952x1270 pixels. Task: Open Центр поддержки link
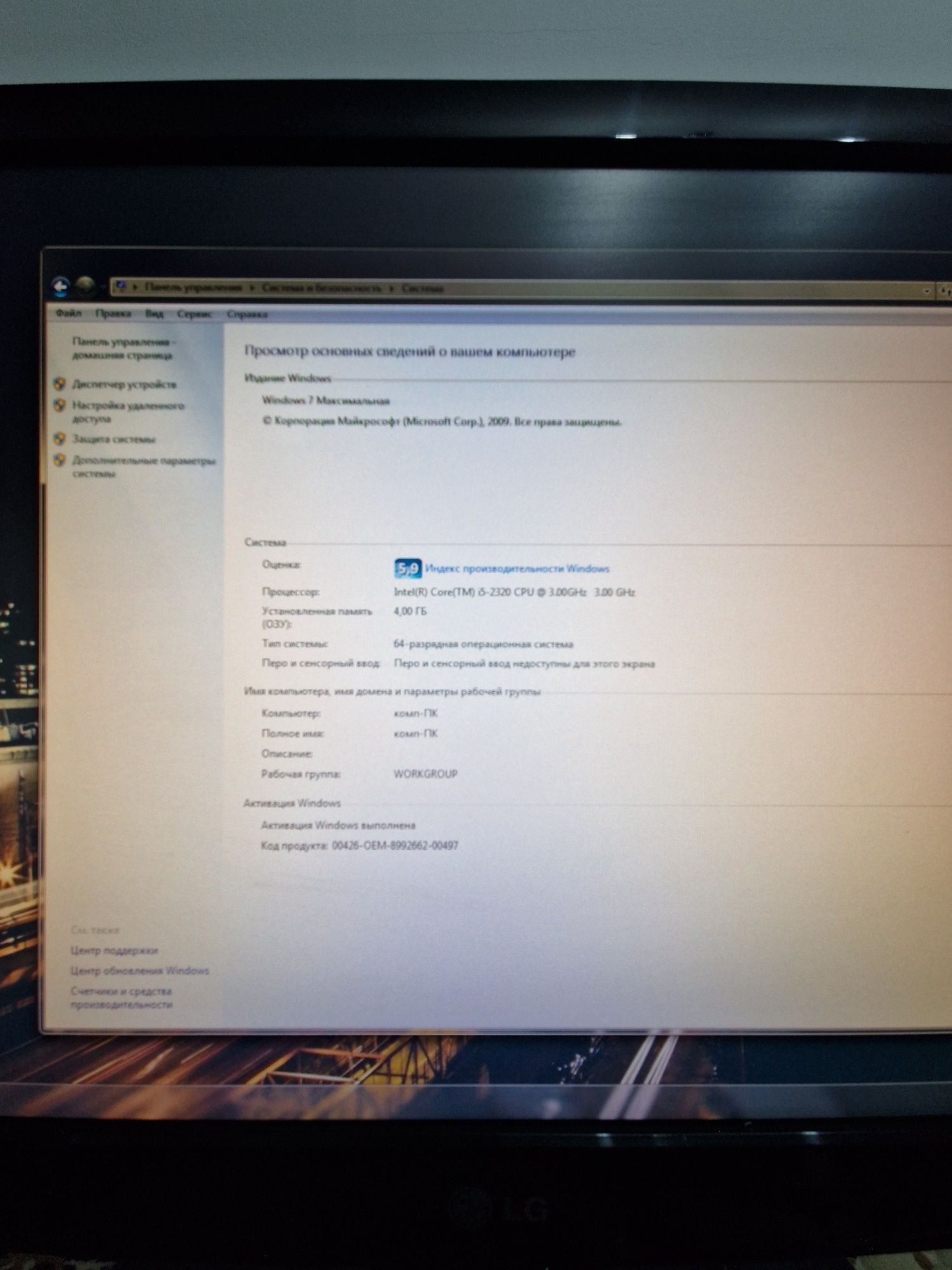pyautogui.click(x=114, y=950)
